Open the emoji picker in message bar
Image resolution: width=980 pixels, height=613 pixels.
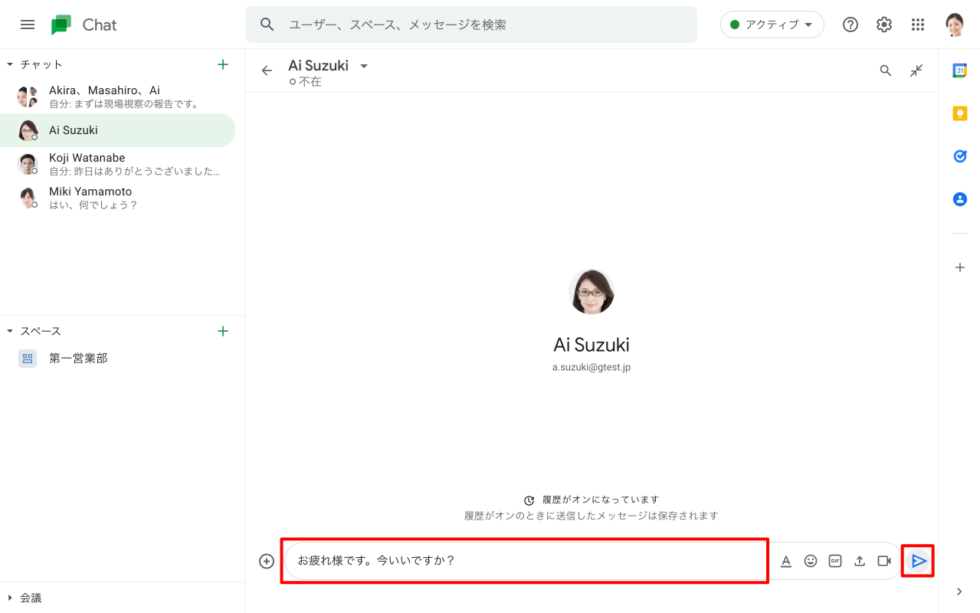point(811,561)
